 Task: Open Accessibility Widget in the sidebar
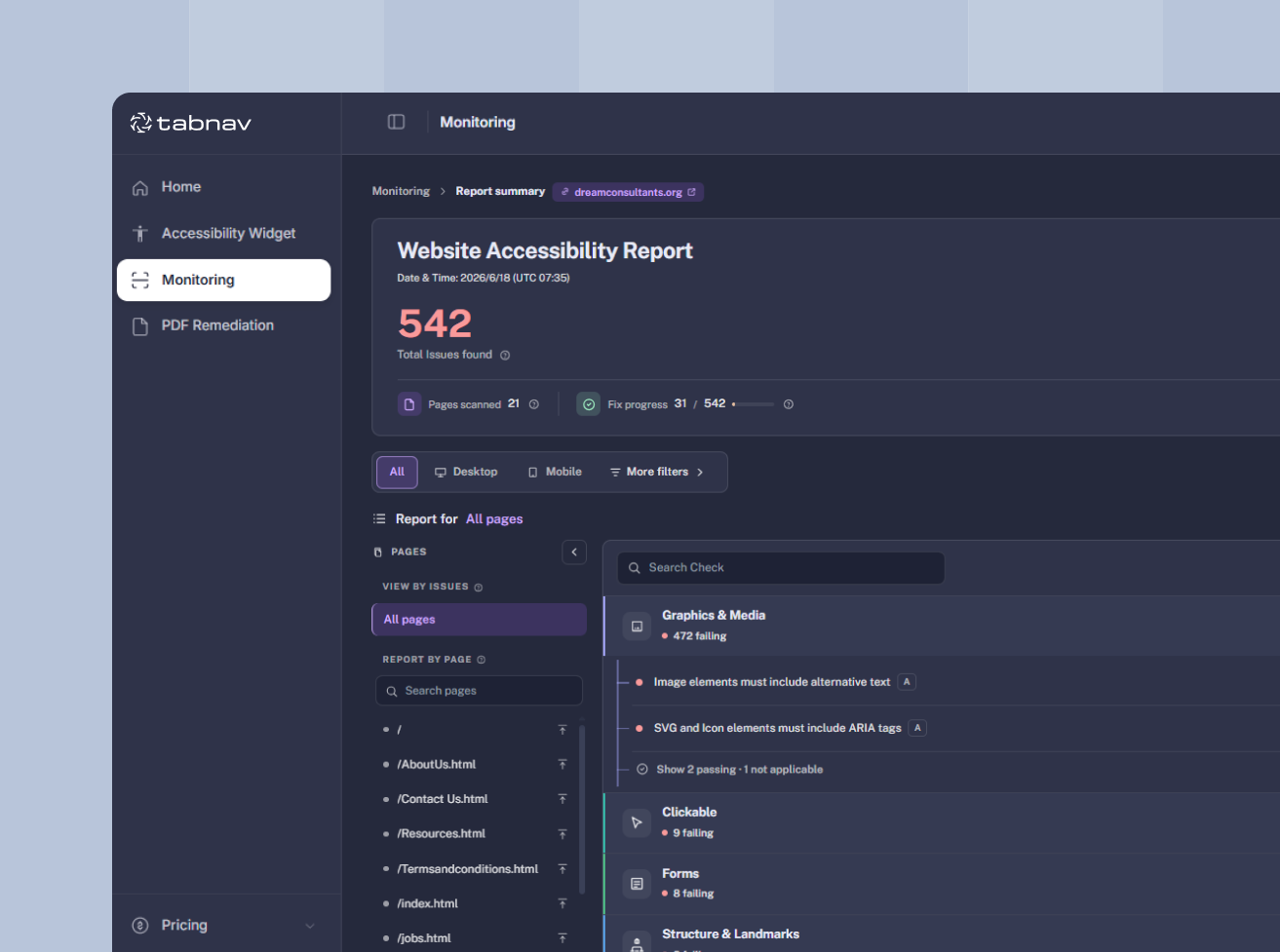tap(228, 234)
